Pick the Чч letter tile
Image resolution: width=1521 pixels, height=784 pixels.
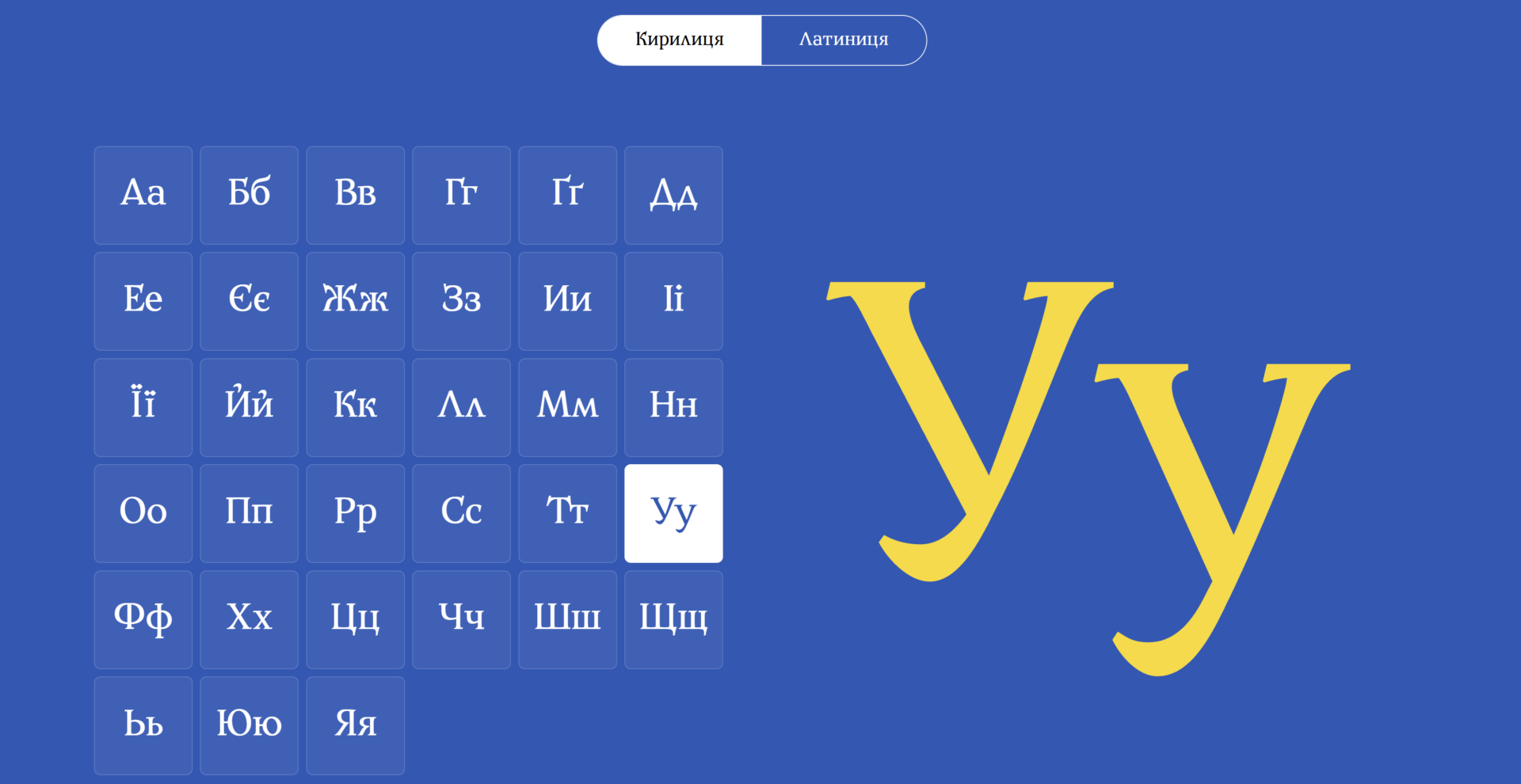(462, 619)
